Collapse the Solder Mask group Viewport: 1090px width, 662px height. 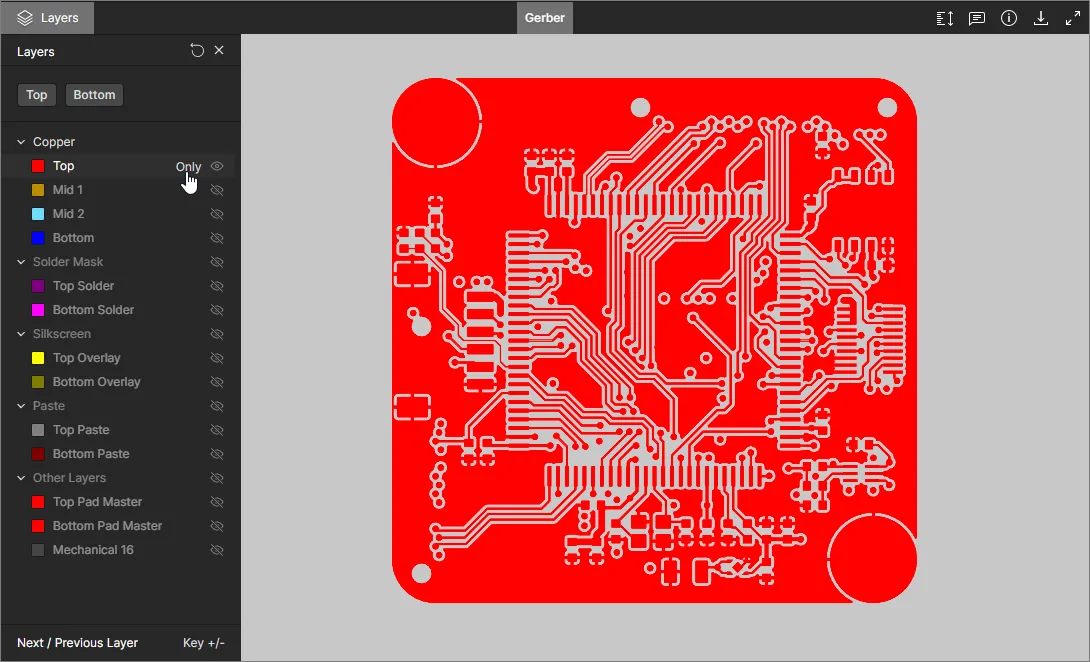pos(21,262)
